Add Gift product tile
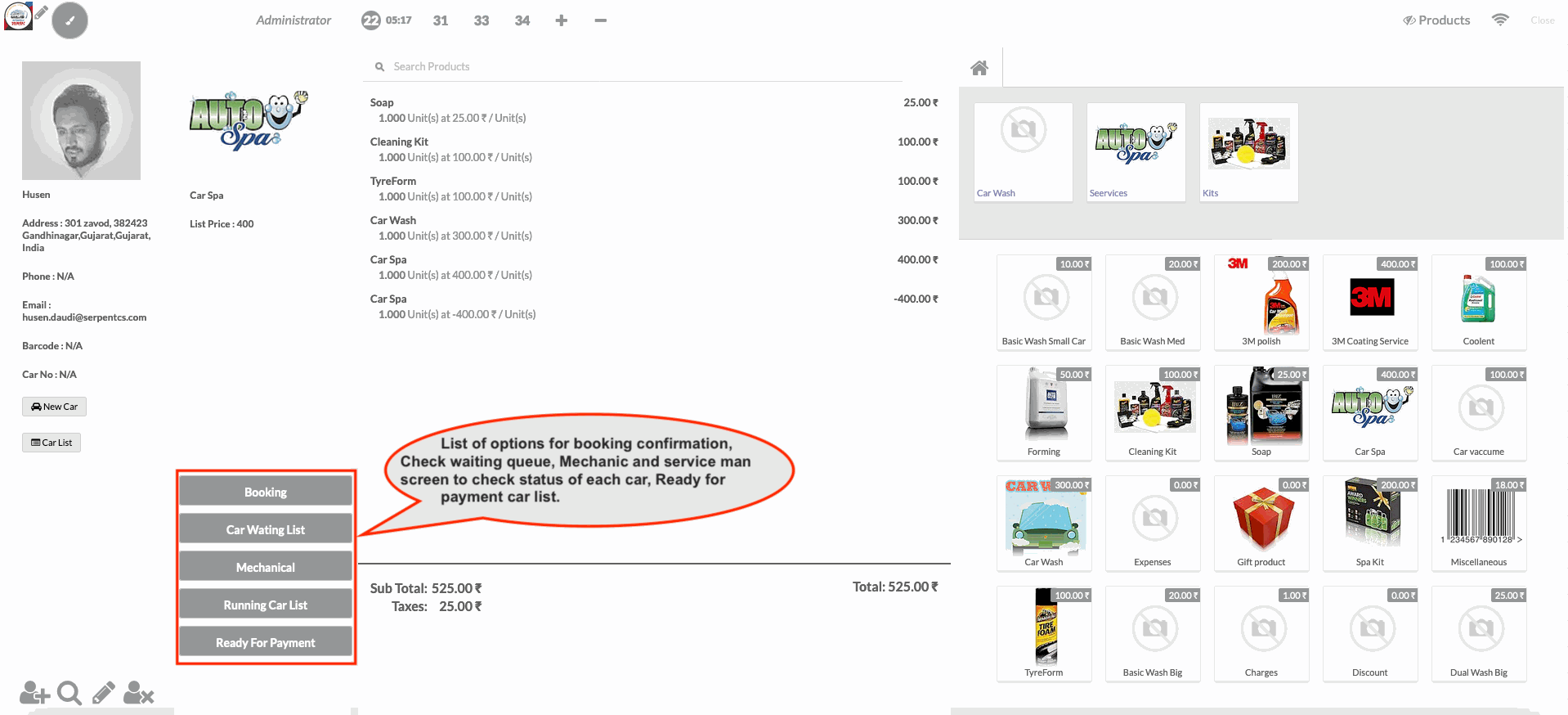1568x715 pixels. point(1261,524)
